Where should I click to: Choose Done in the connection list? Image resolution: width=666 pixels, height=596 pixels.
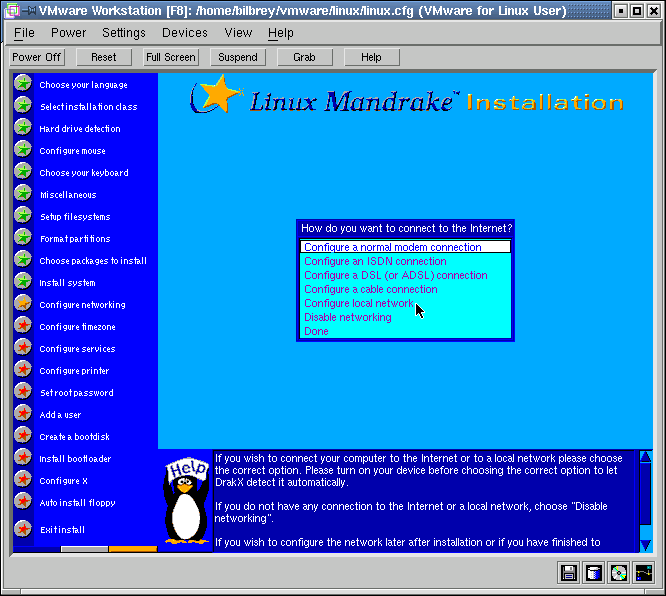316,331
